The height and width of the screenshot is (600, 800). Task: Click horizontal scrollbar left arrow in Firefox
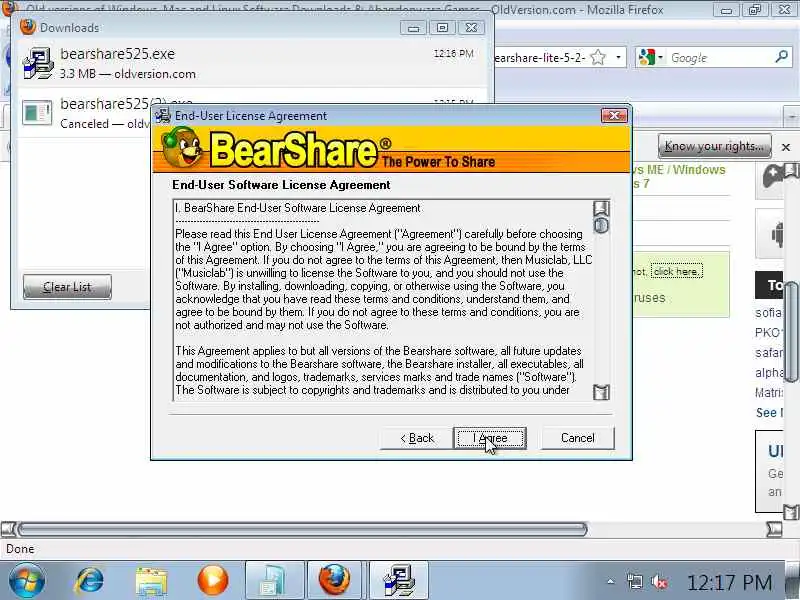[8, 529]
